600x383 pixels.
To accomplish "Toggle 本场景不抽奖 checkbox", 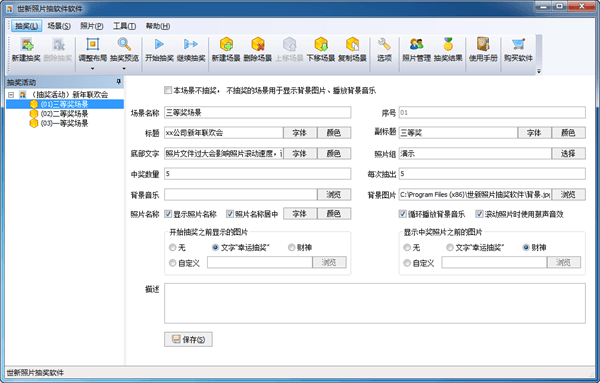I will [168, 90].
